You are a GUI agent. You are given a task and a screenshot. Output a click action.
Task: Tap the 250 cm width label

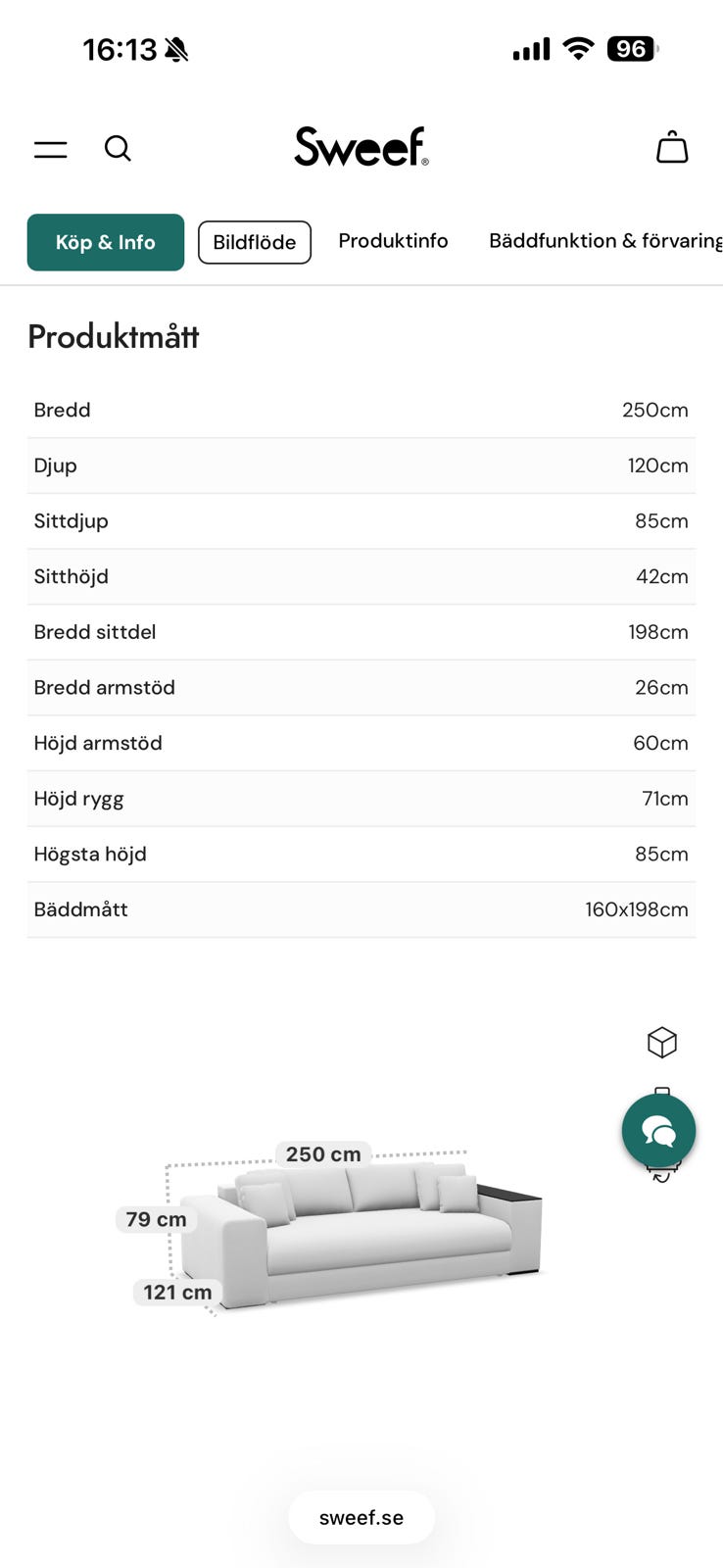click(323, 1154)
